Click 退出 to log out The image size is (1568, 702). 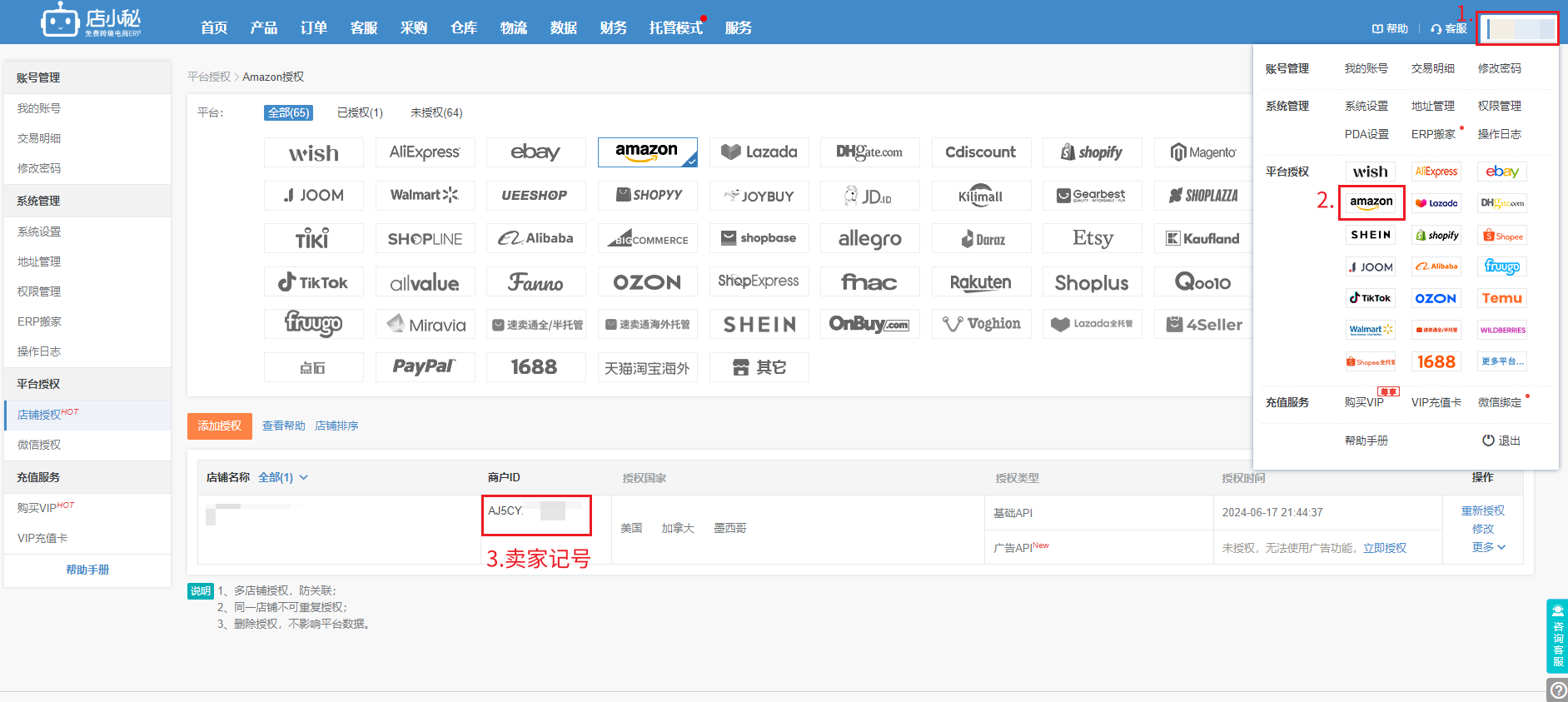pyautogui.click(x=1501, y=441)
